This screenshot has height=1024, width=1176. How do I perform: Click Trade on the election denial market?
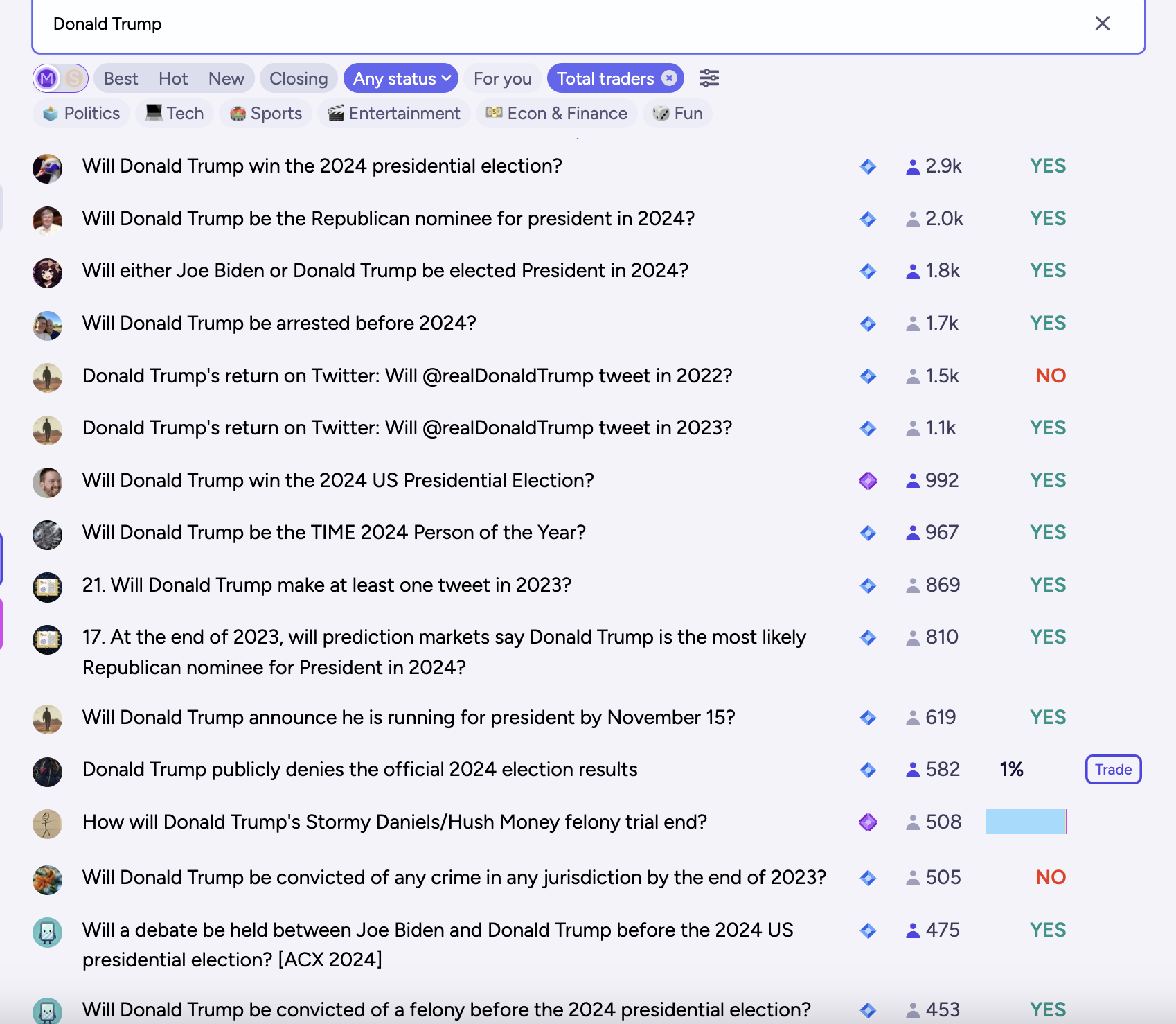coord(1113,770)
